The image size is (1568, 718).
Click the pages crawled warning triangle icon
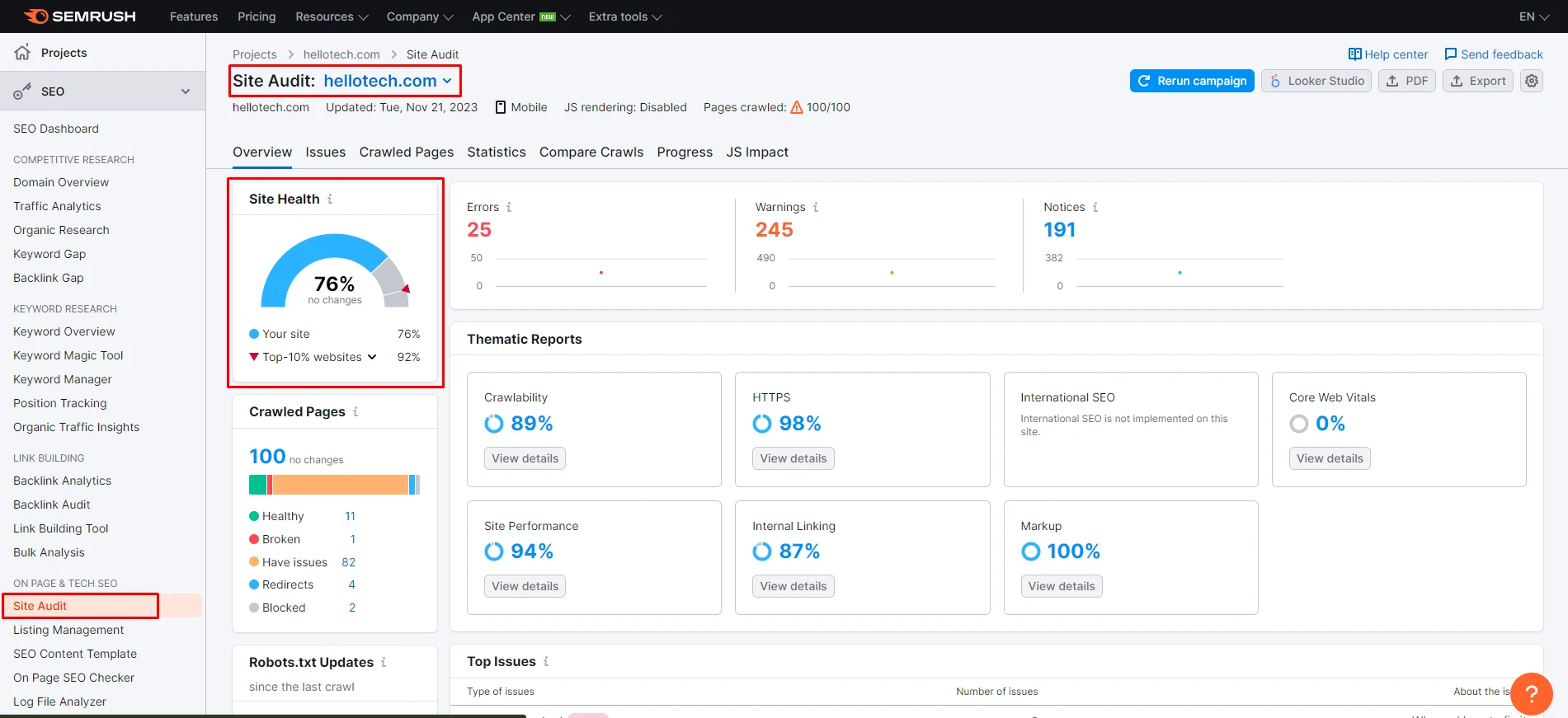click(797, 107)
